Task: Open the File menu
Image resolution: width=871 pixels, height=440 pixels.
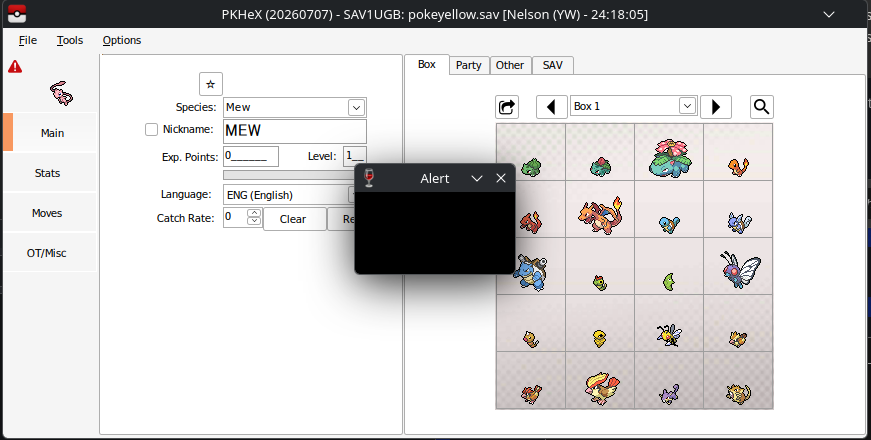Action: tap(28, 40)
